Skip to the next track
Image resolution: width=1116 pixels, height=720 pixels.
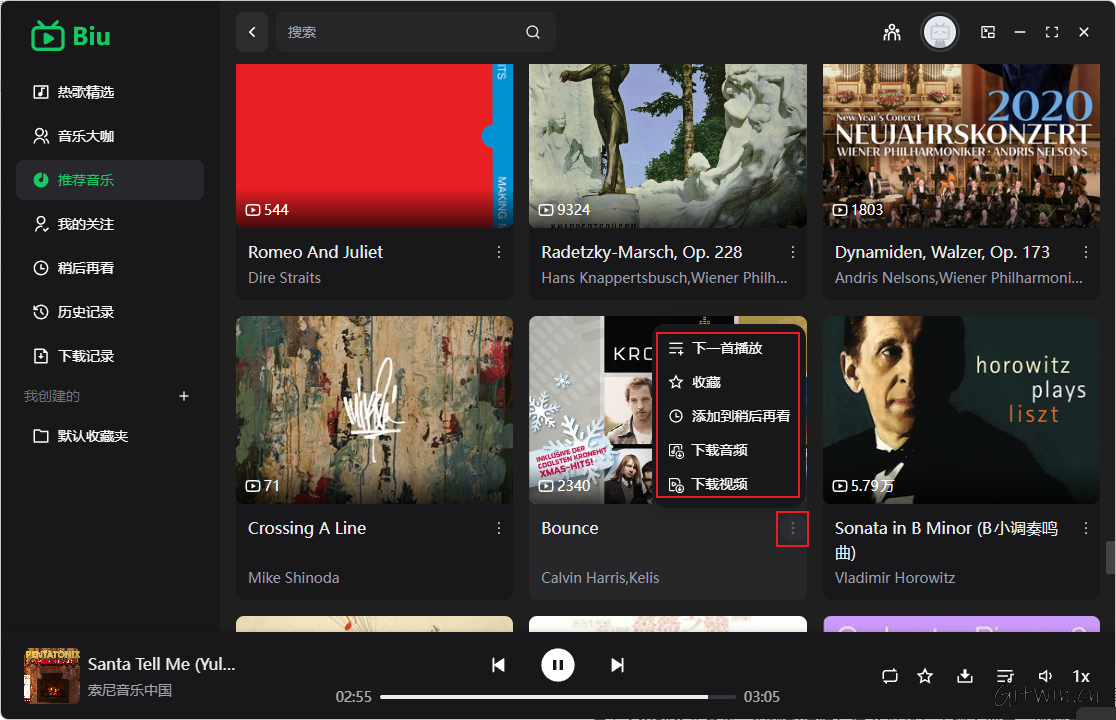618,665
